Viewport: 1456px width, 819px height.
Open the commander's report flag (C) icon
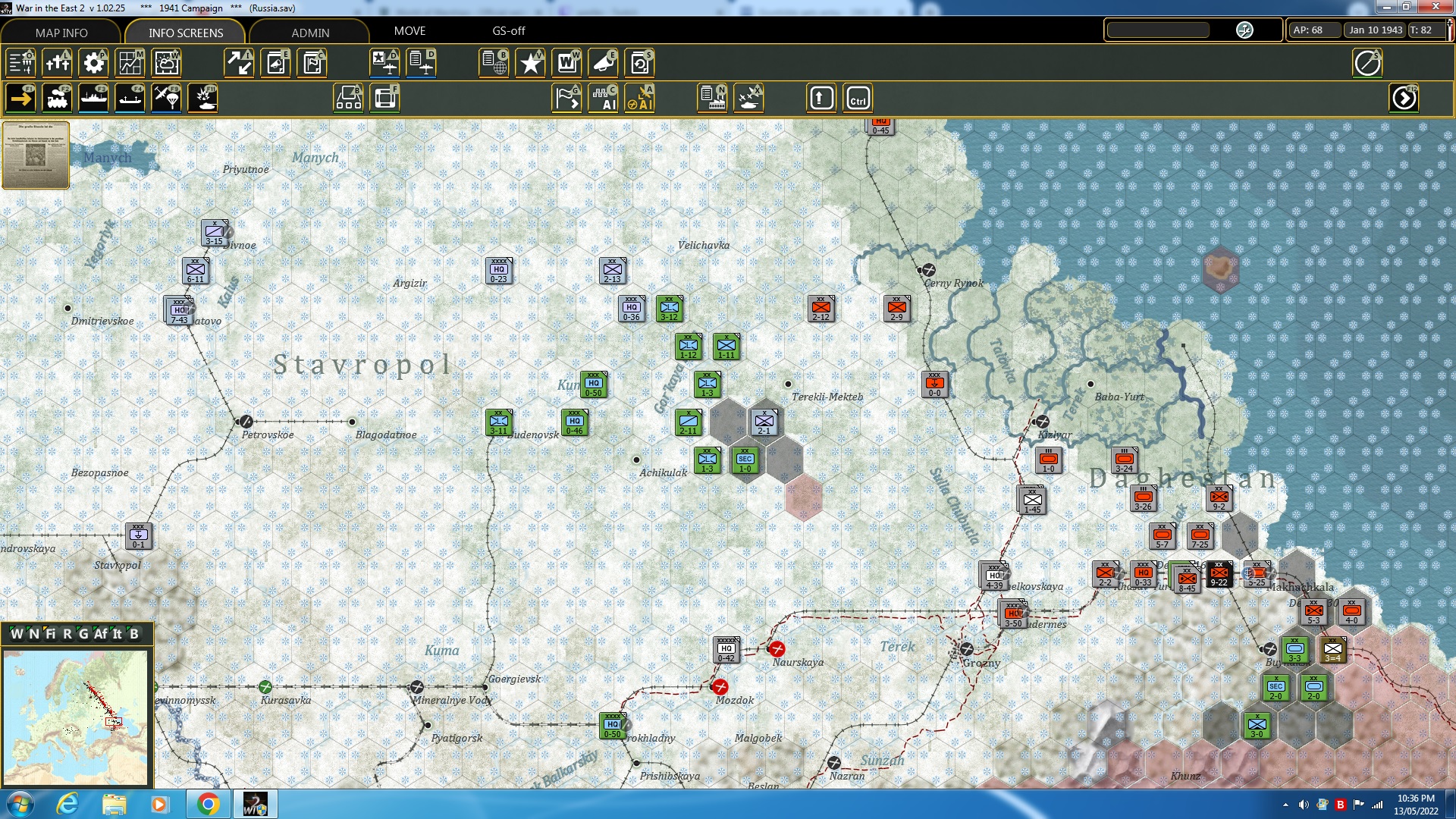point(312,63)
